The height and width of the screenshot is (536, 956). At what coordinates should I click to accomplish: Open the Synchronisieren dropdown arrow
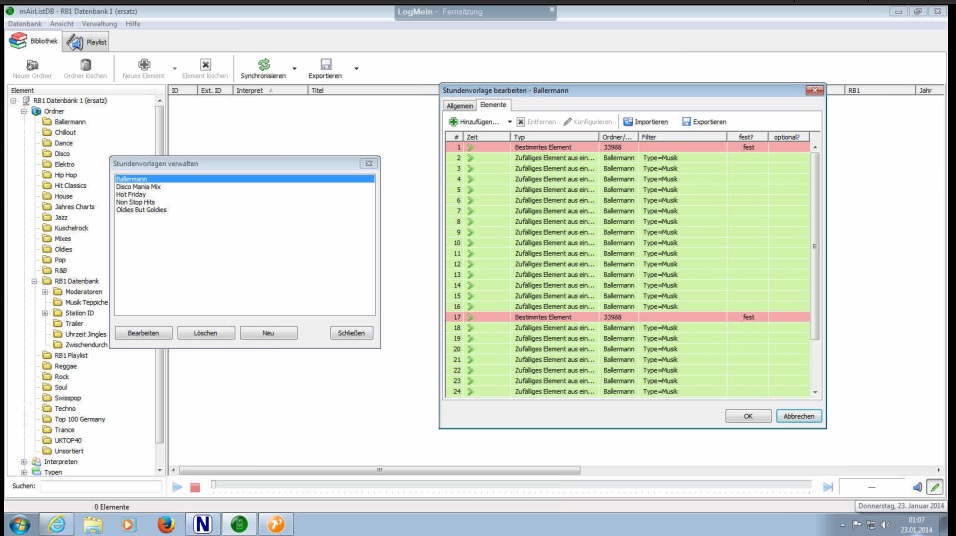pos(294,69)
